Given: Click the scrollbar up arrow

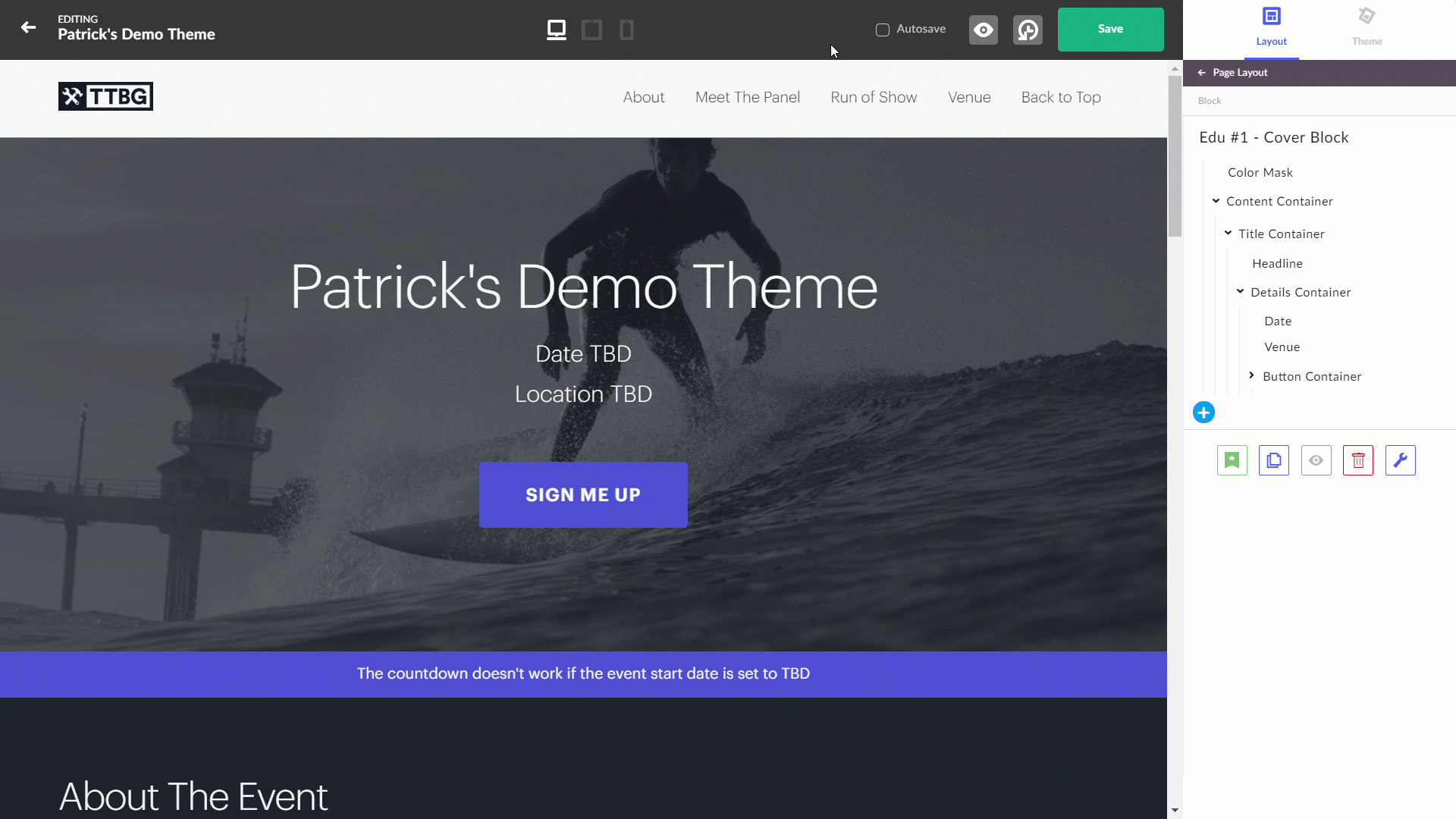Looking at the screenshot, I should [x=1175, y=68].
